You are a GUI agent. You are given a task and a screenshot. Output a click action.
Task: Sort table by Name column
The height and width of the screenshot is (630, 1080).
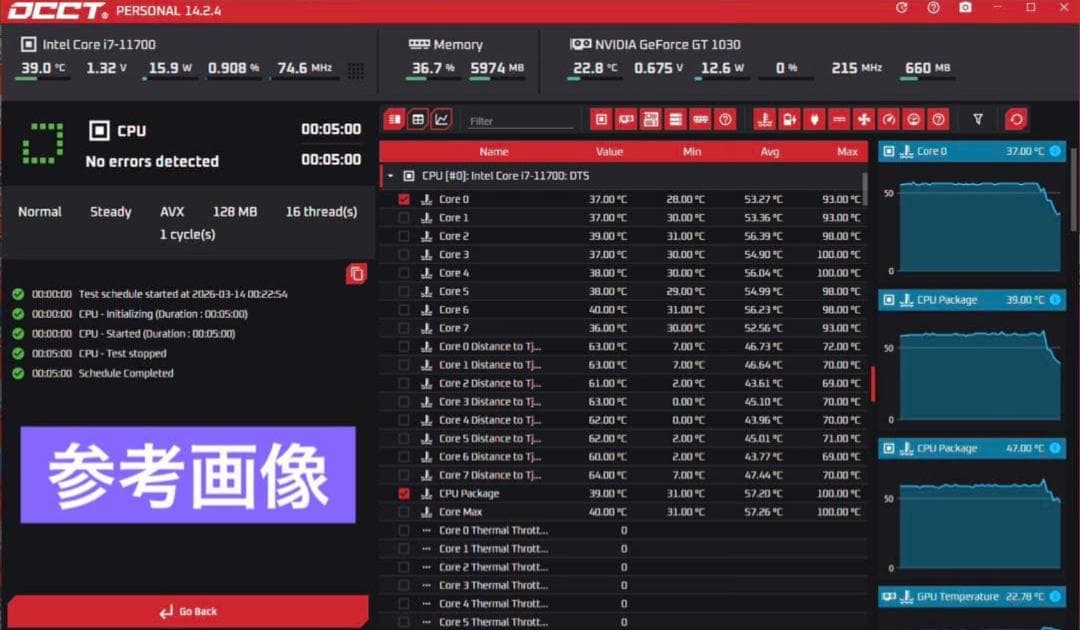(x=494, y=151)
